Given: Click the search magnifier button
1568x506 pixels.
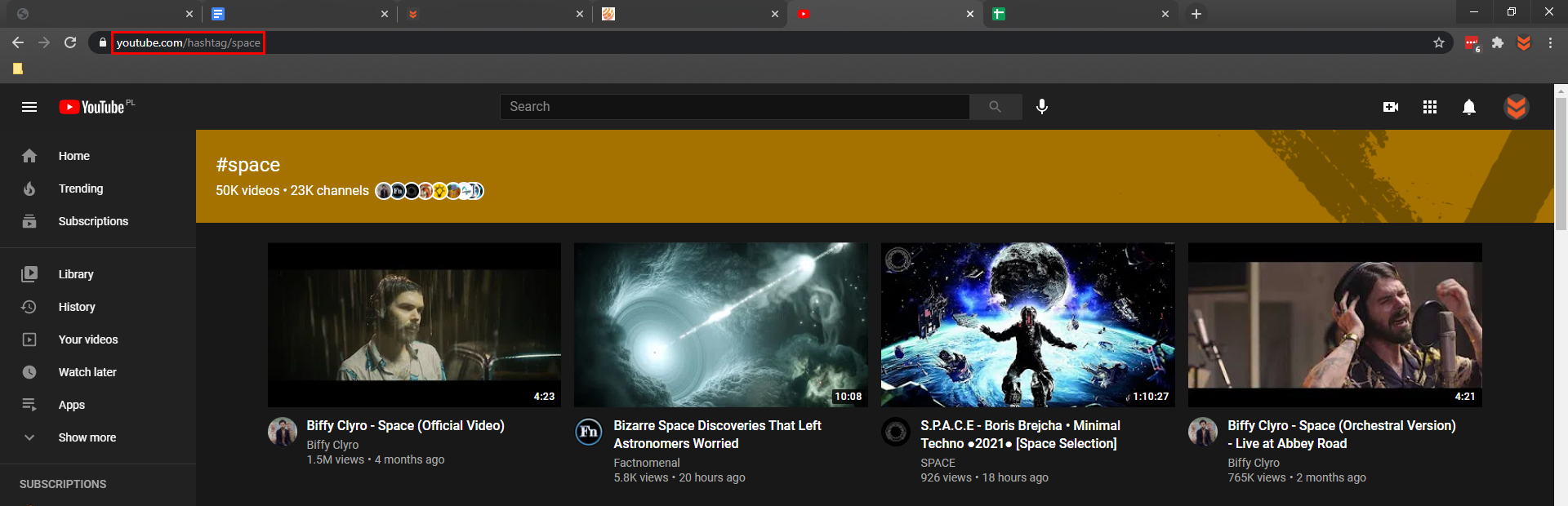Looking at the screenshot, I should coord(995,107).
